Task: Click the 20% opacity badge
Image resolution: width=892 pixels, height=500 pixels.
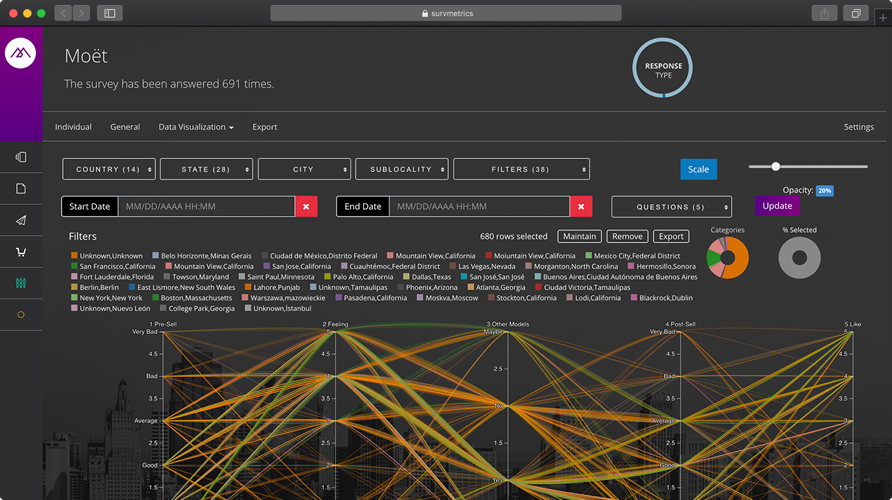Action: click(x=825, y=191)
